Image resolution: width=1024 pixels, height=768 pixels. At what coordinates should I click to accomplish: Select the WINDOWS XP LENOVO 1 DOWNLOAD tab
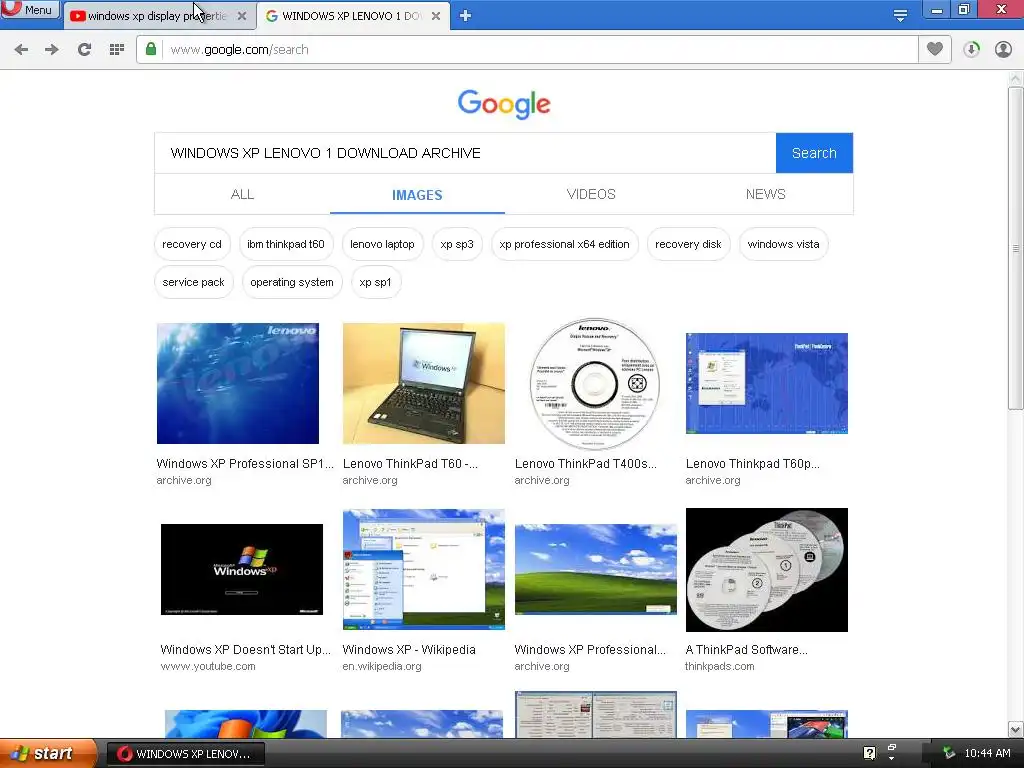(x=353, y=16)
